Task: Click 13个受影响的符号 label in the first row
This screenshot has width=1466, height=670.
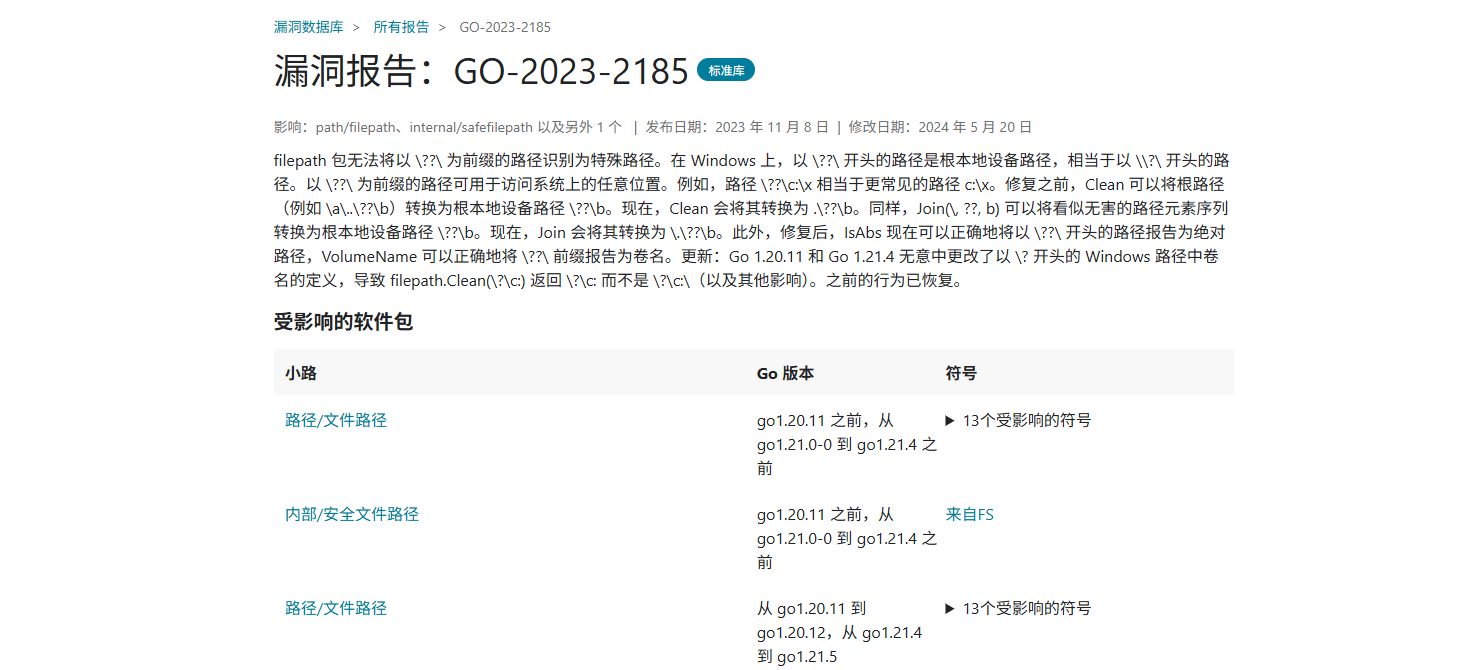Action: [x=1026, y=420]
